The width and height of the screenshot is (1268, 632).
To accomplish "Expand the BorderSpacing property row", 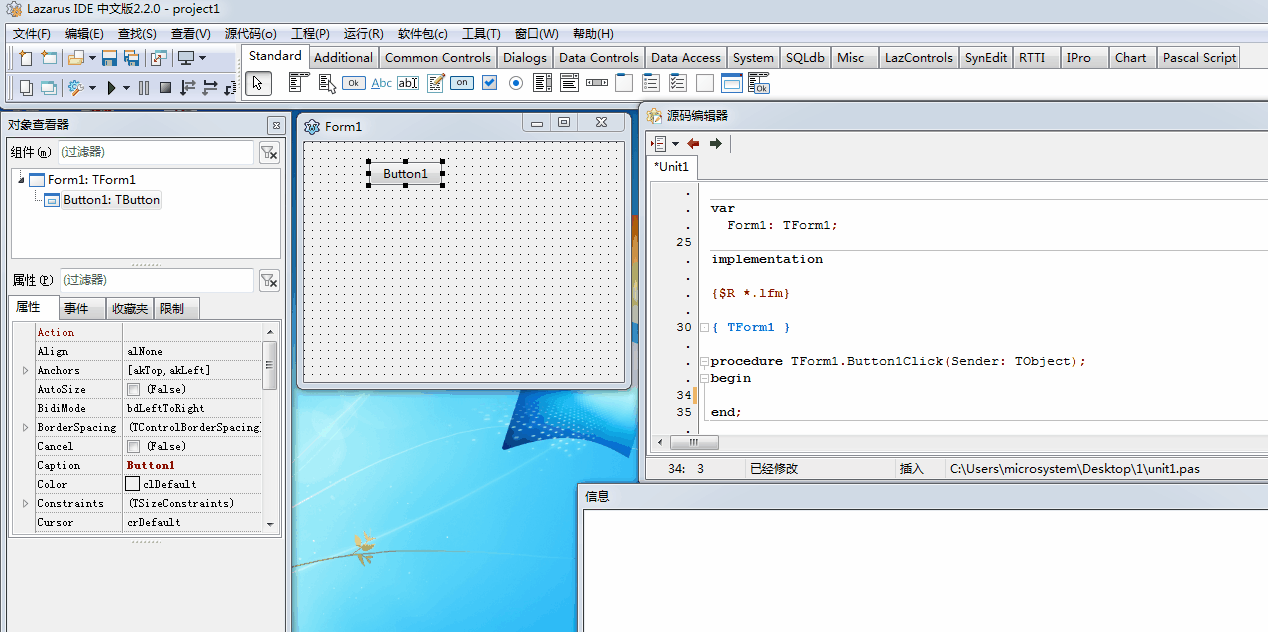I will click(x=25, y=428).
